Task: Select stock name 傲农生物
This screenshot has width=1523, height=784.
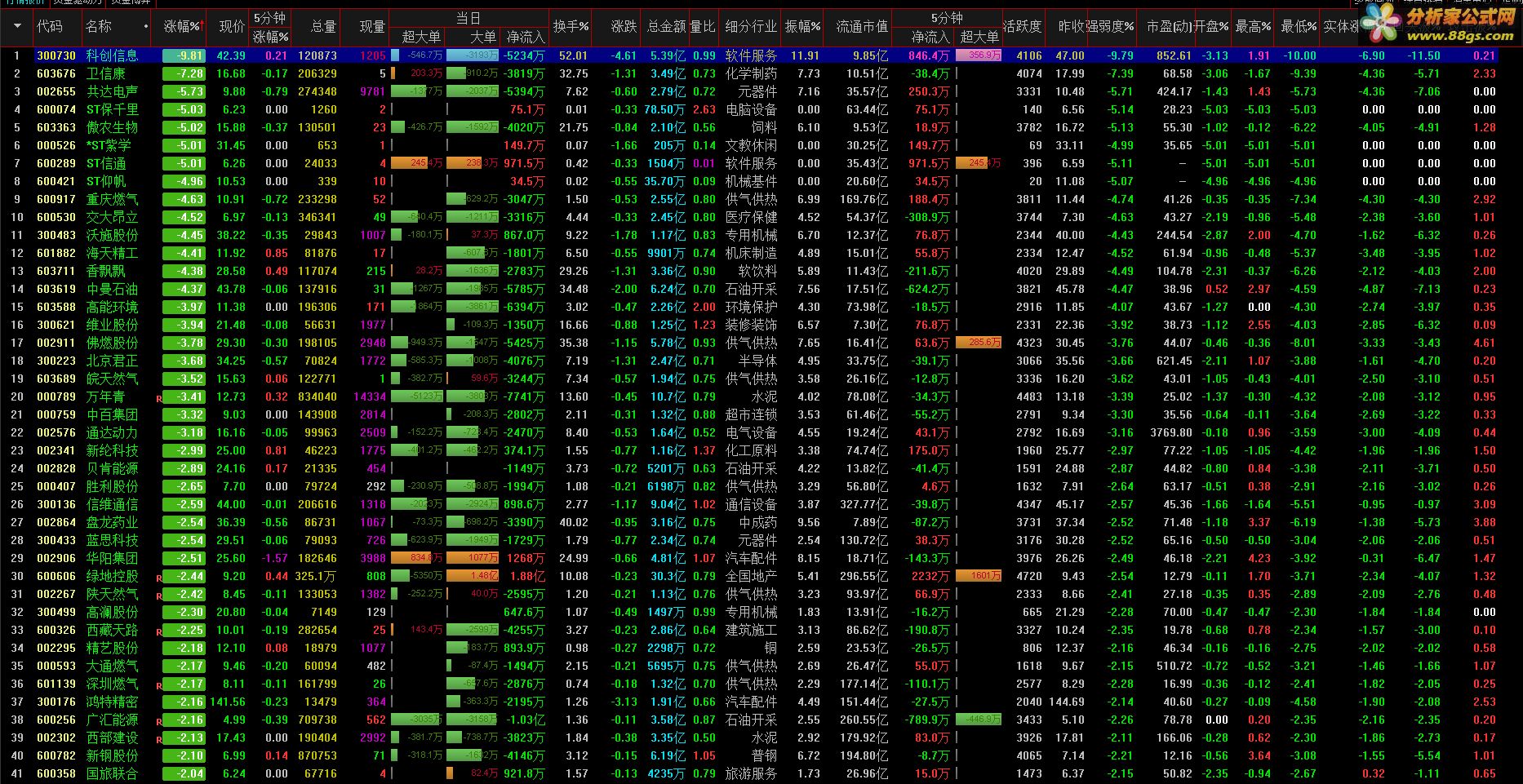Action: pyautogui.click(x=112, y=127)
